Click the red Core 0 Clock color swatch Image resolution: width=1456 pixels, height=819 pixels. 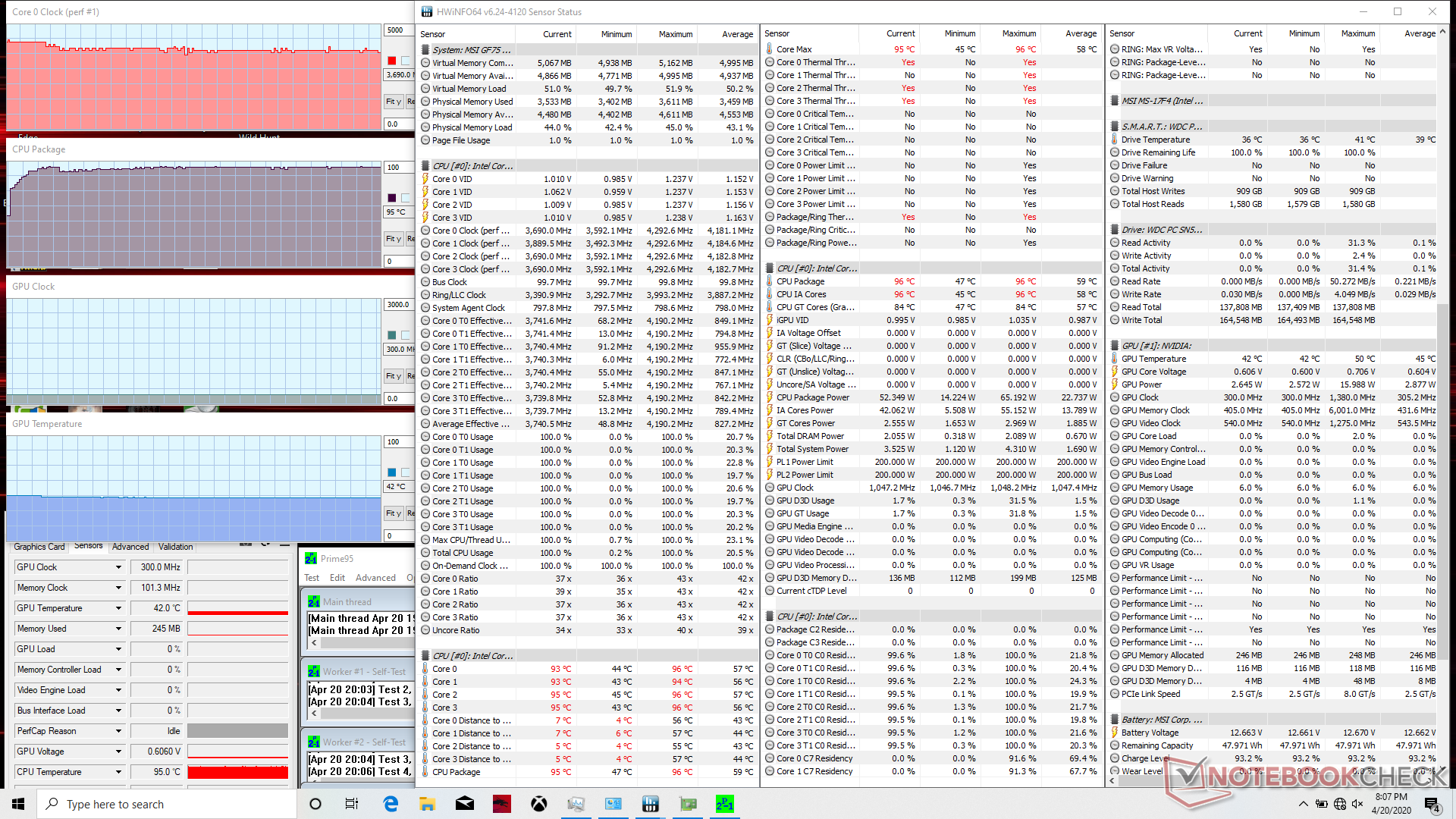tap(392, 61)
